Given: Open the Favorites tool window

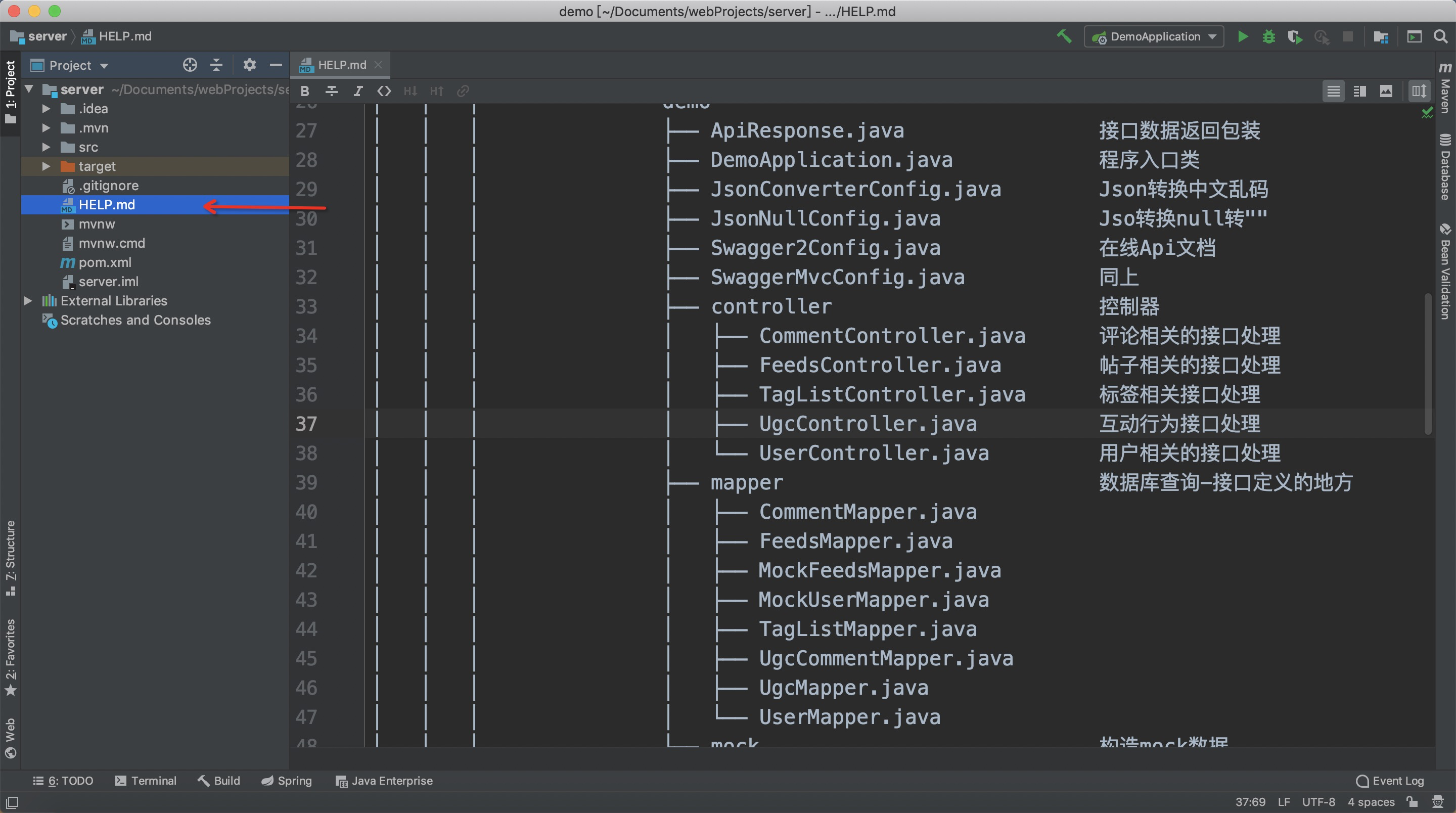Looking at the screenshot, I should (10, 657).
